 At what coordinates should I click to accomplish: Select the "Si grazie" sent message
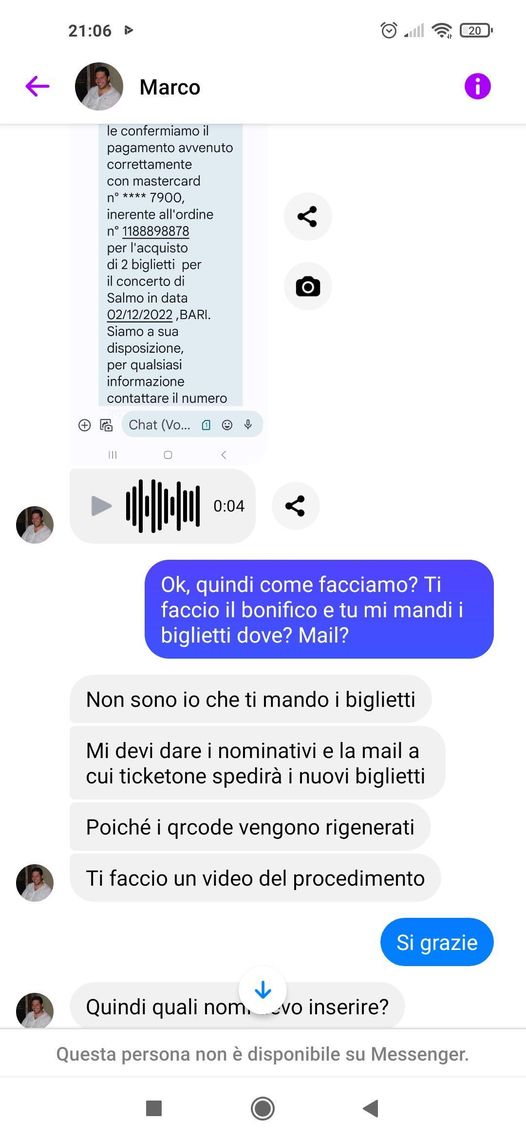pyautogui.click(x=437, y=942)
